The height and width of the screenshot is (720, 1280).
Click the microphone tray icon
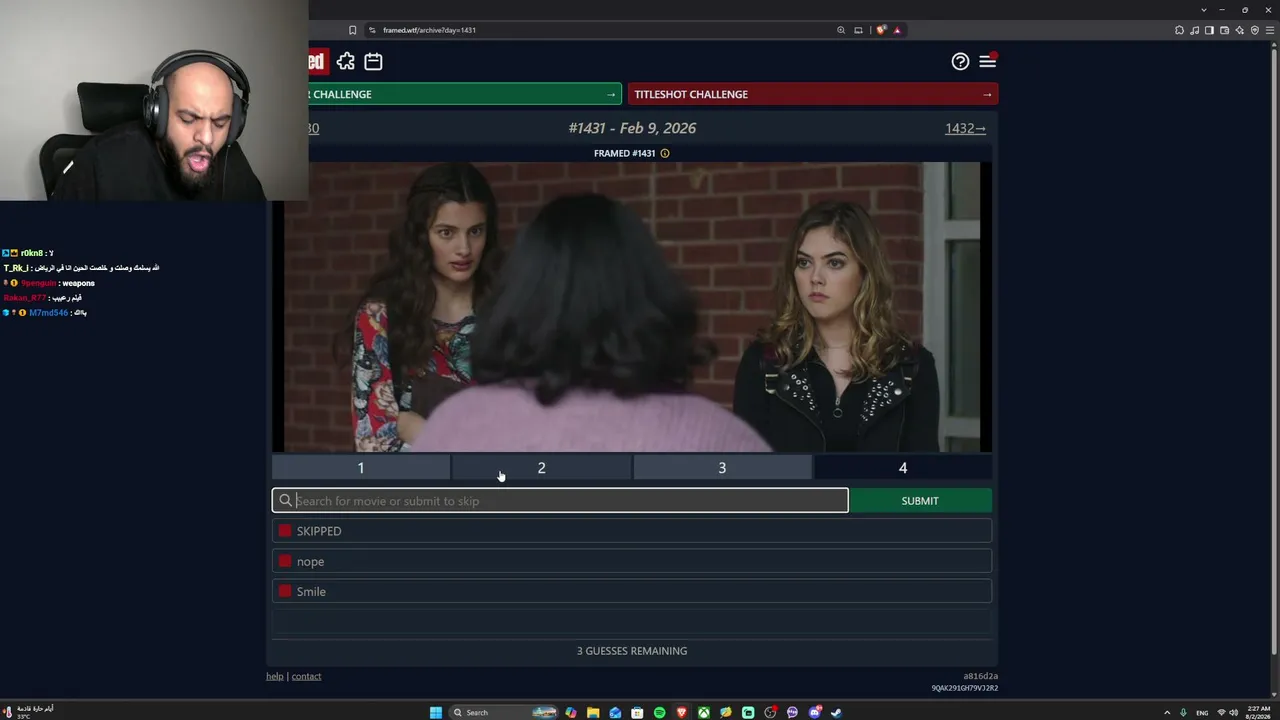[1184, 713]
